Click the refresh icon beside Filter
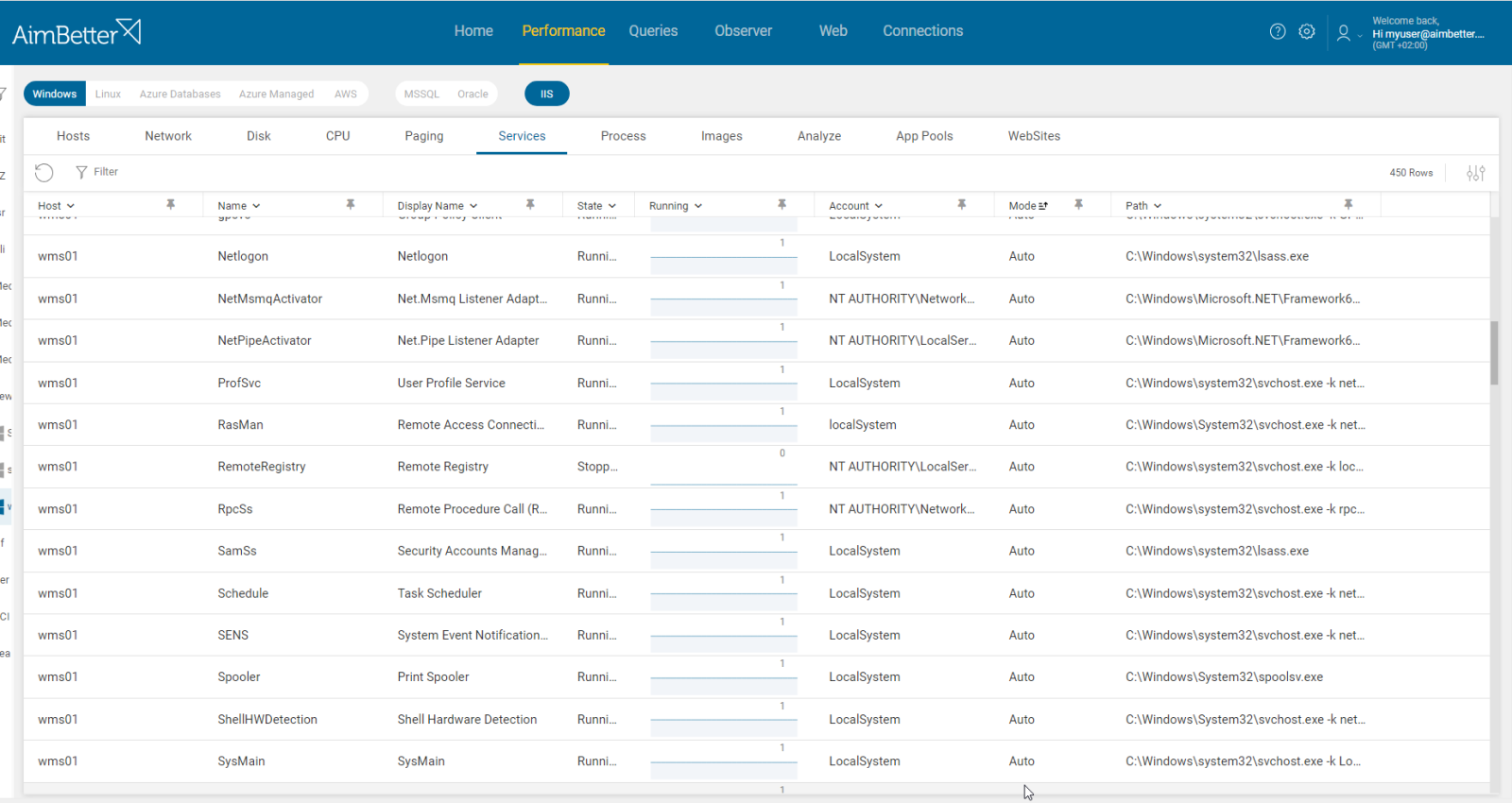 (x=44, y=172)
